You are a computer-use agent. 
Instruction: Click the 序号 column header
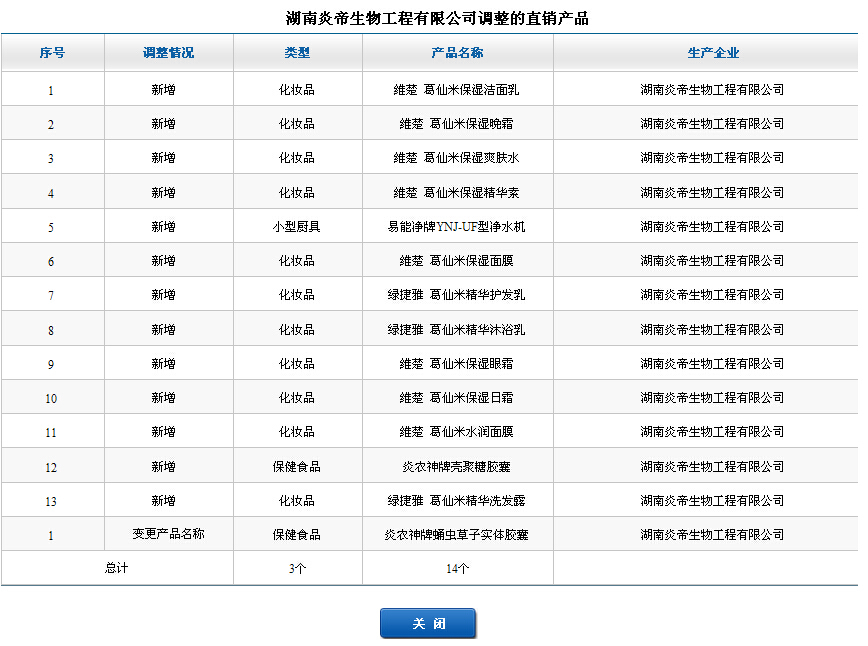click(x=52, y=53)
